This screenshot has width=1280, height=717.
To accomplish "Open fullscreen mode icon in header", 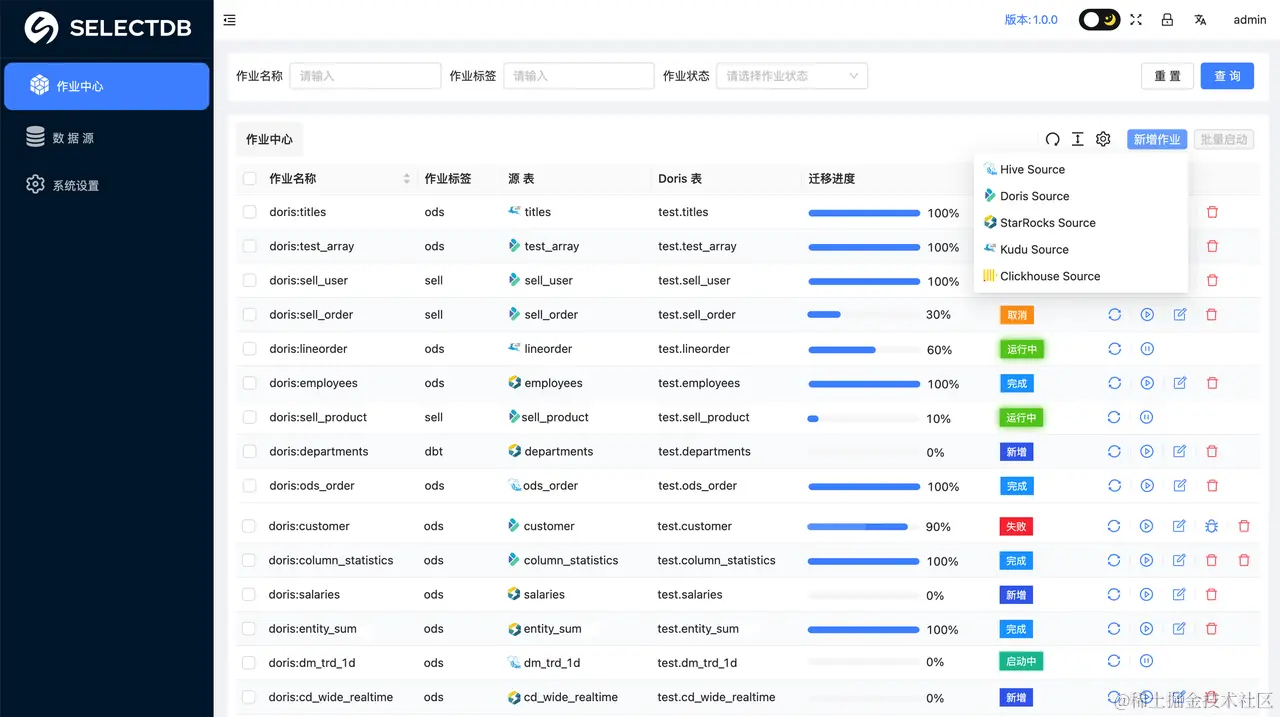I will (1136, 20).
